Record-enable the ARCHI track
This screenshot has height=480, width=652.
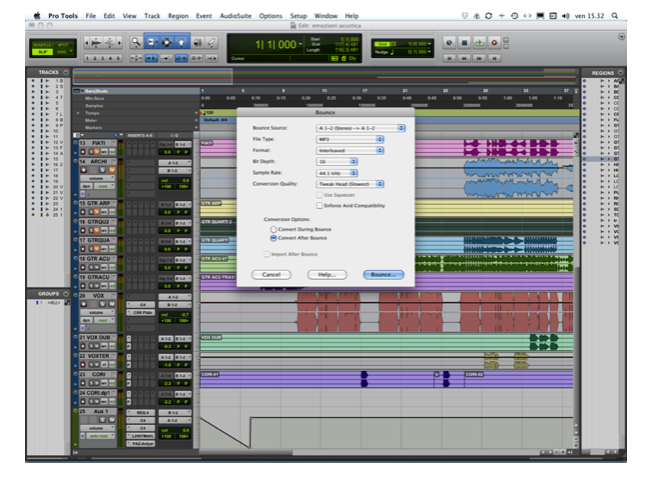[83, 170]
